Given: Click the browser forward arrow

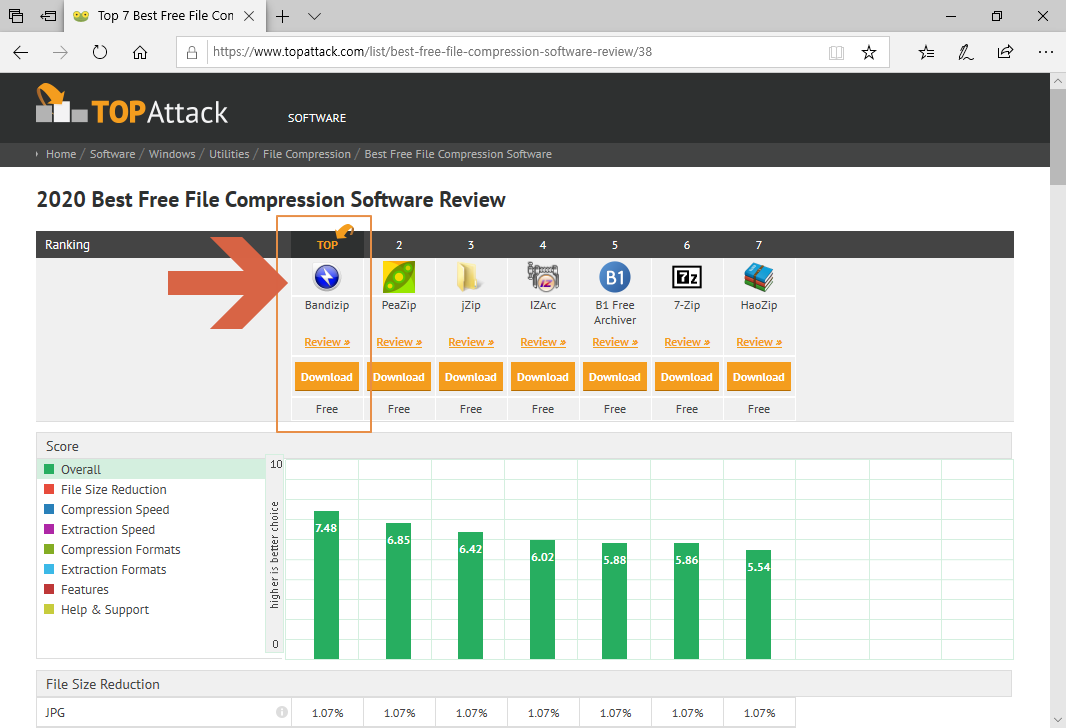Looking at the screenshot, I should [61, 52].
